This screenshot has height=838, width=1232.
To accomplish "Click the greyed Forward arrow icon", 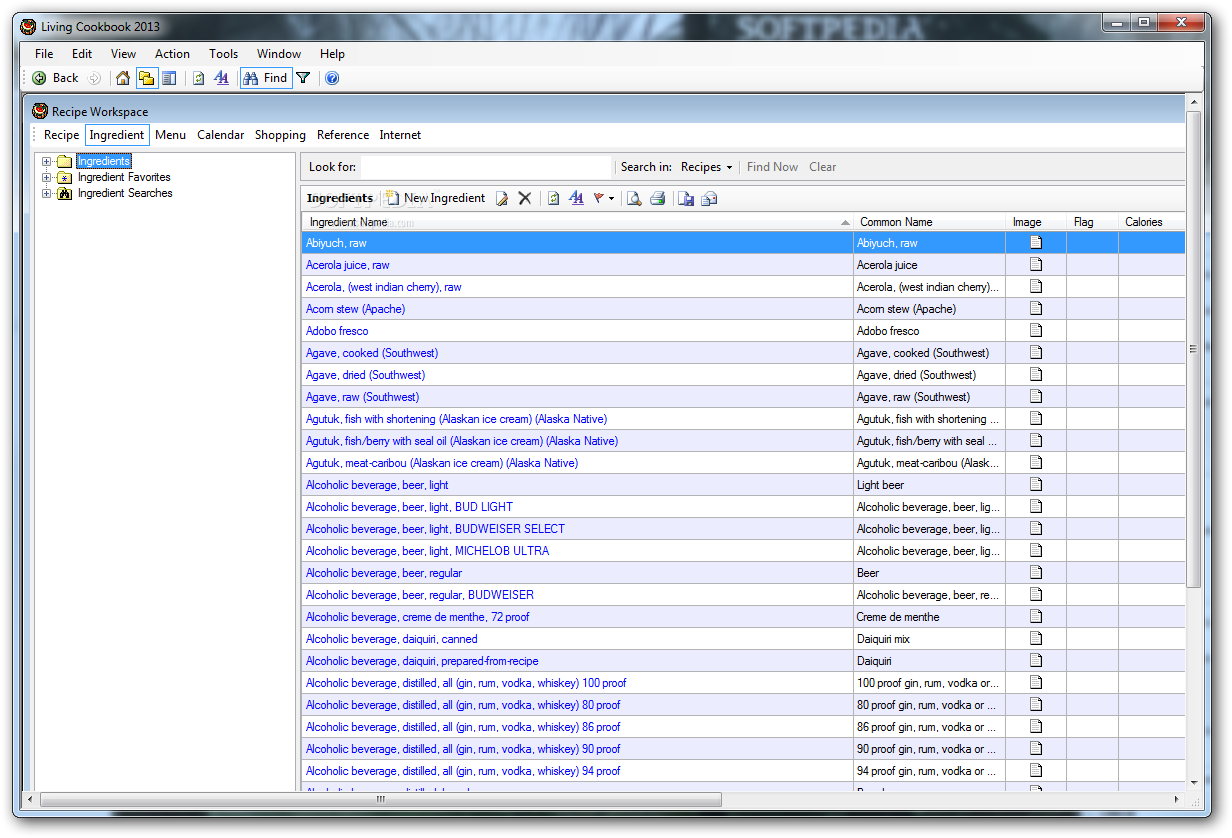I will point(94,78).
